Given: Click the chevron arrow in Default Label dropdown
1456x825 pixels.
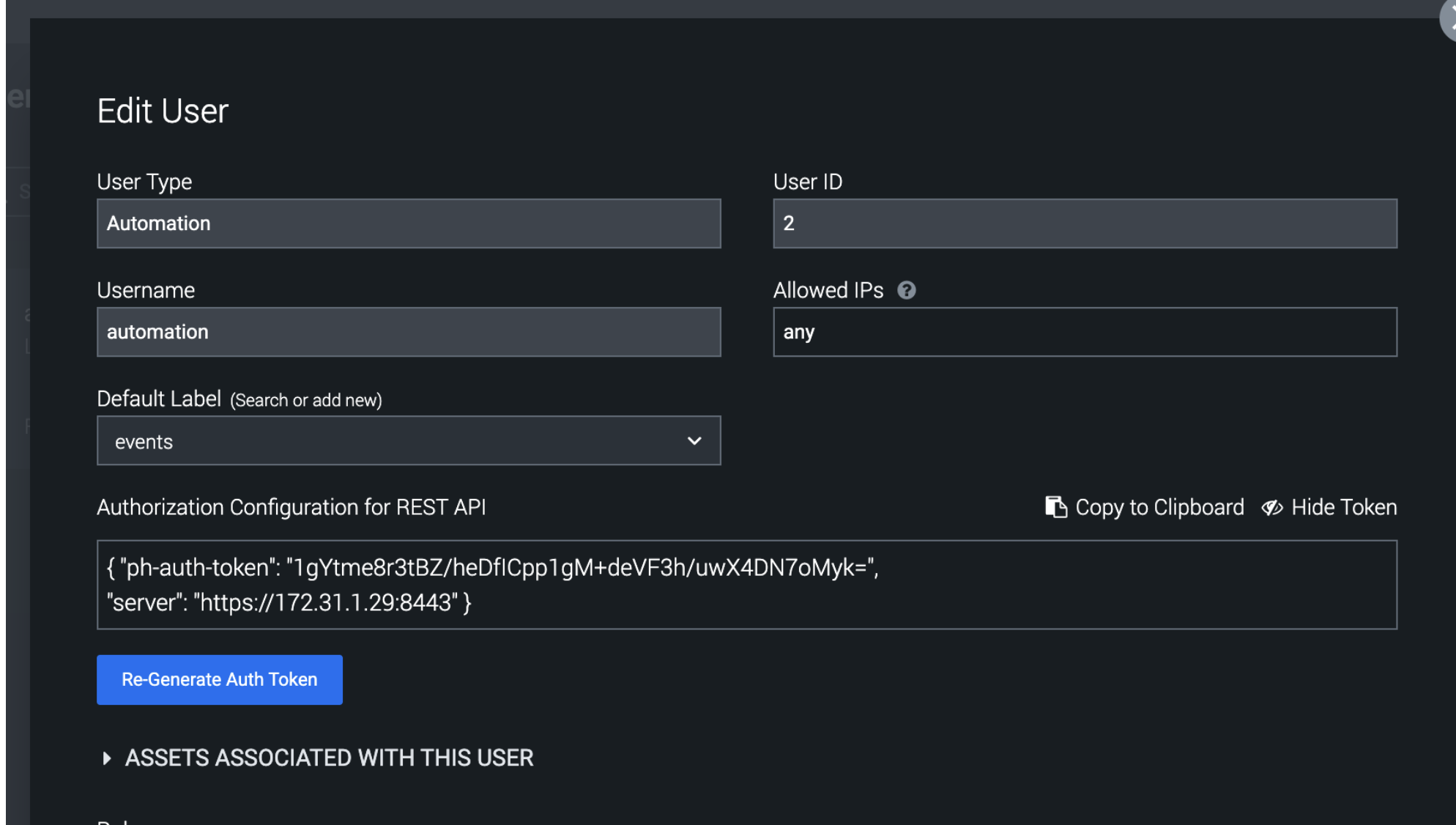Looking at the screenshot, I should pos(694,441).
